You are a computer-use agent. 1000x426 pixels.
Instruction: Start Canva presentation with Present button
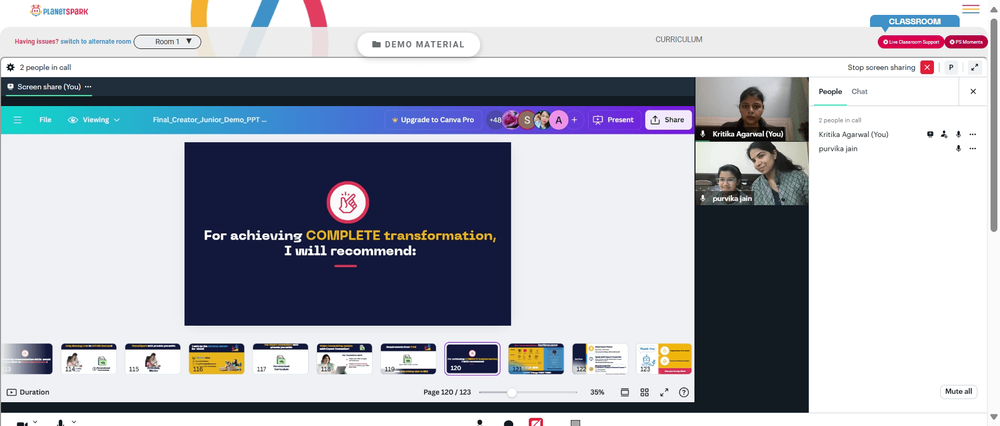(614, 120)
